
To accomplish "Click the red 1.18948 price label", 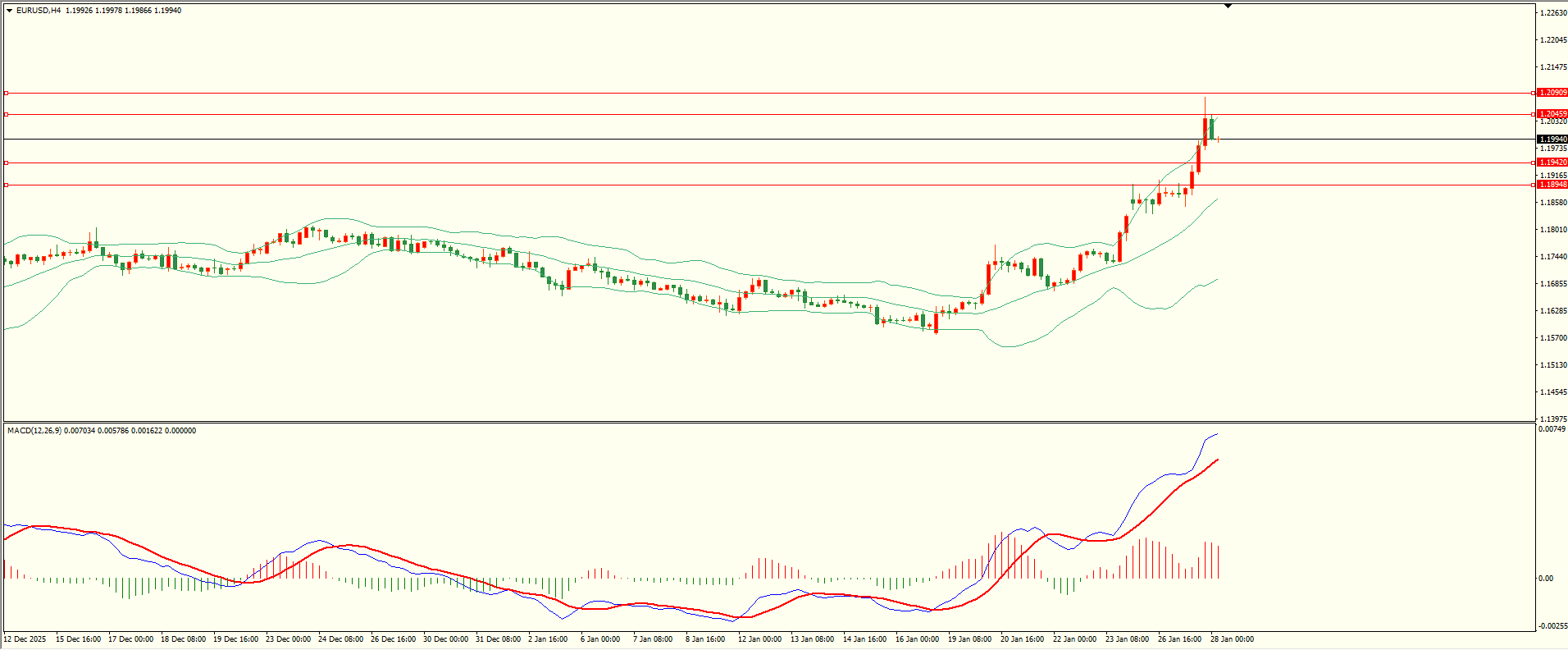I will (x=1552, y=185).
